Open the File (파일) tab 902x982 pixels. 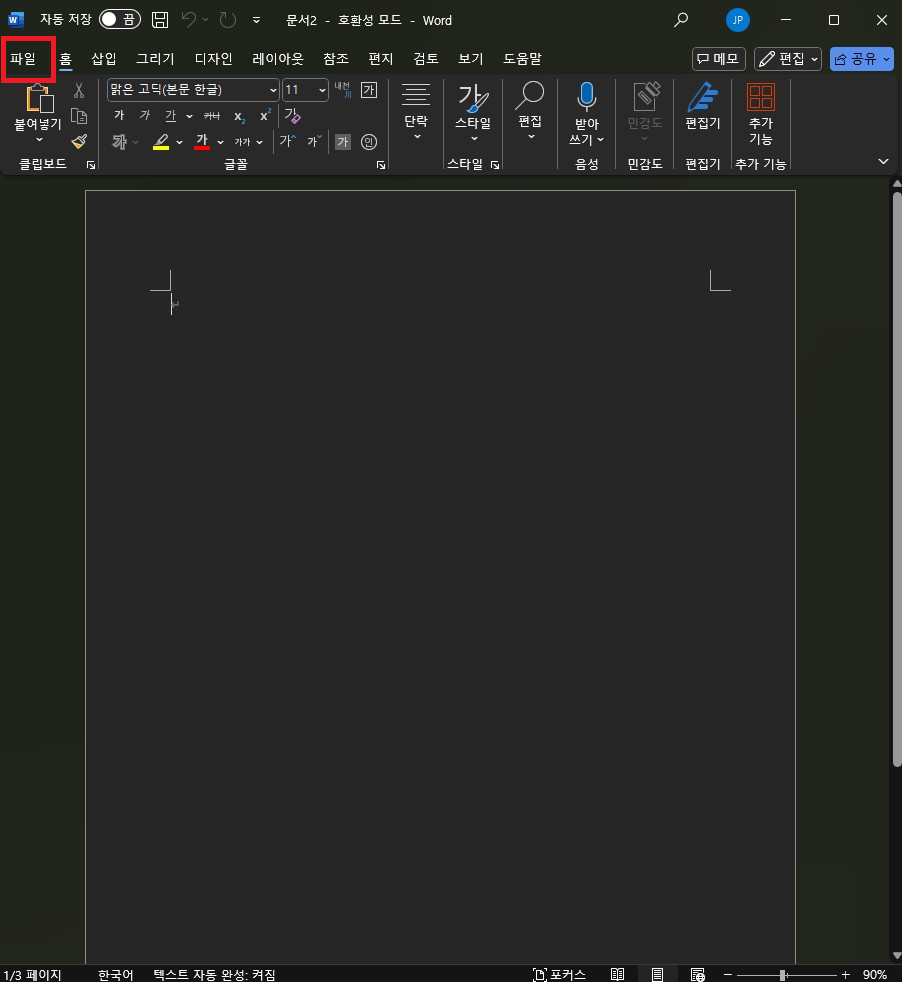tap(23, 59)
